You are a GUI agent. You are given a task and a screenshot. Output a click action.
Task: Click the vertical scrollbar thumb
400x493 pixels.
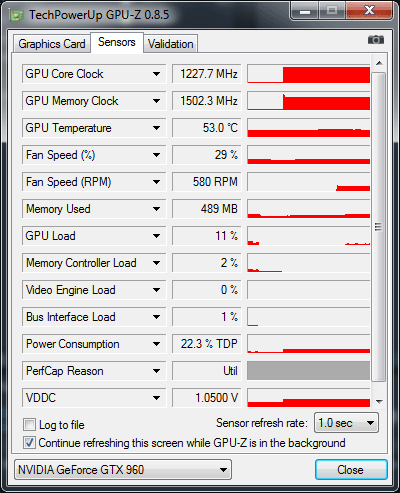pyautogui.click(x=379, y=227)
